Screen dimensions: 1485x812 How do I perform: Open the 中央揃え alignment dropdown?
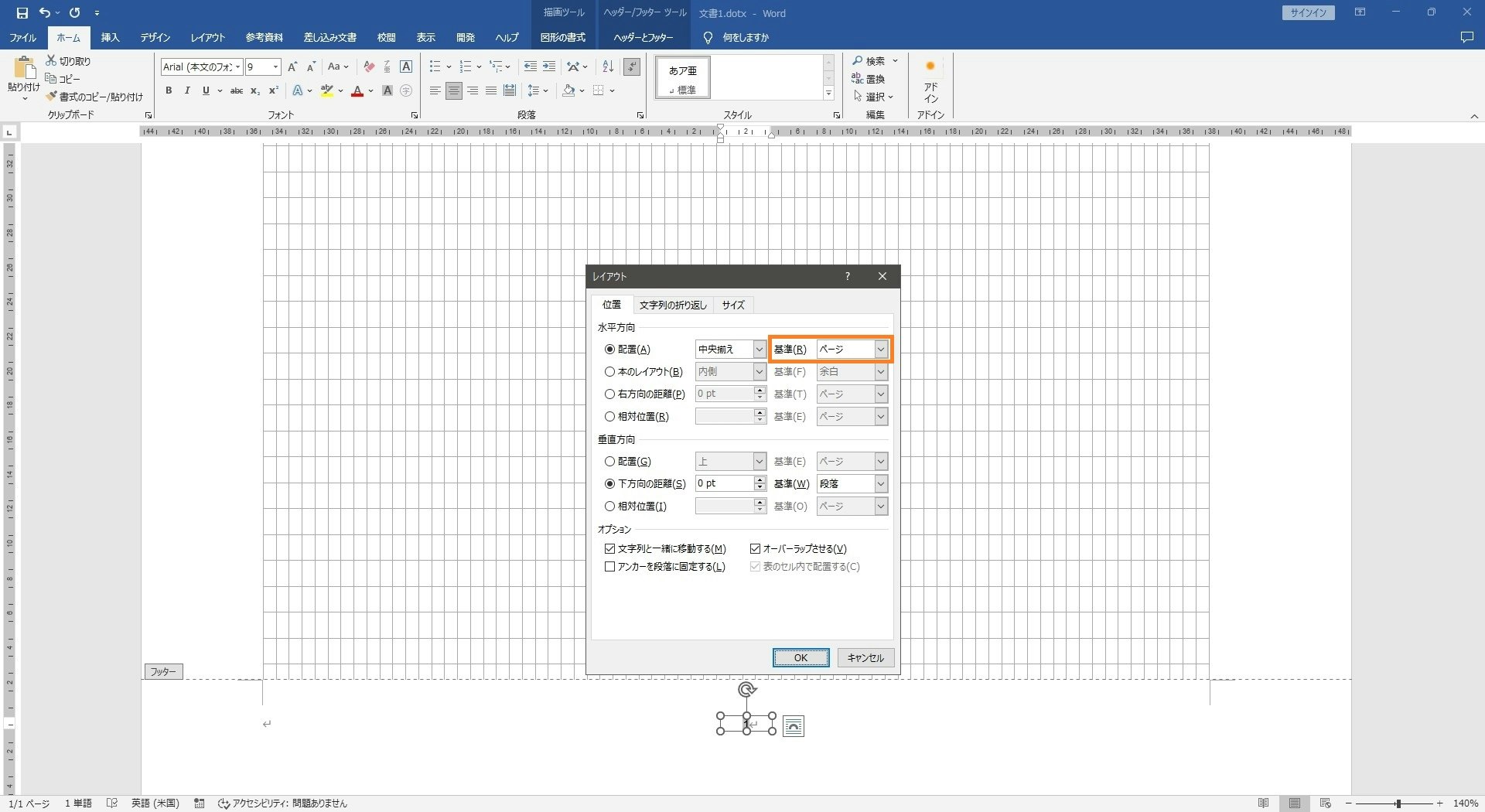point(759,350)
